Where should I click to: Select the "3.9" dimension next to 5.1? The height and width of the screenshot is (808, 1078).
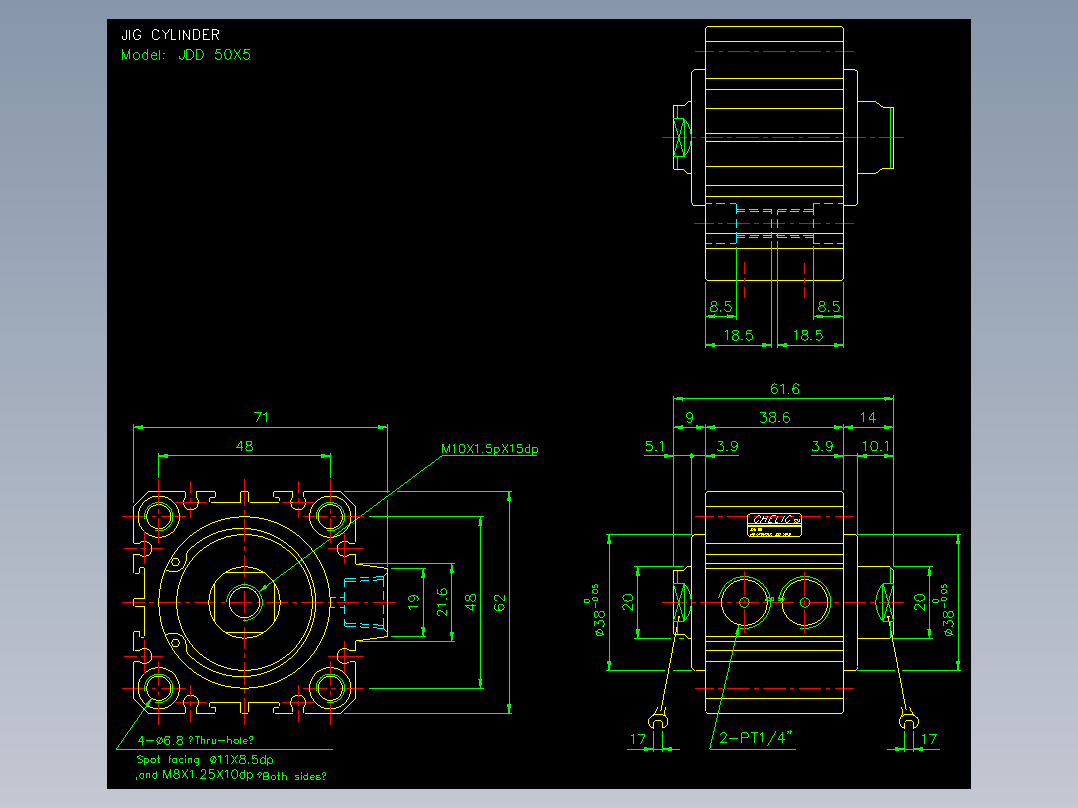(727, 446)
